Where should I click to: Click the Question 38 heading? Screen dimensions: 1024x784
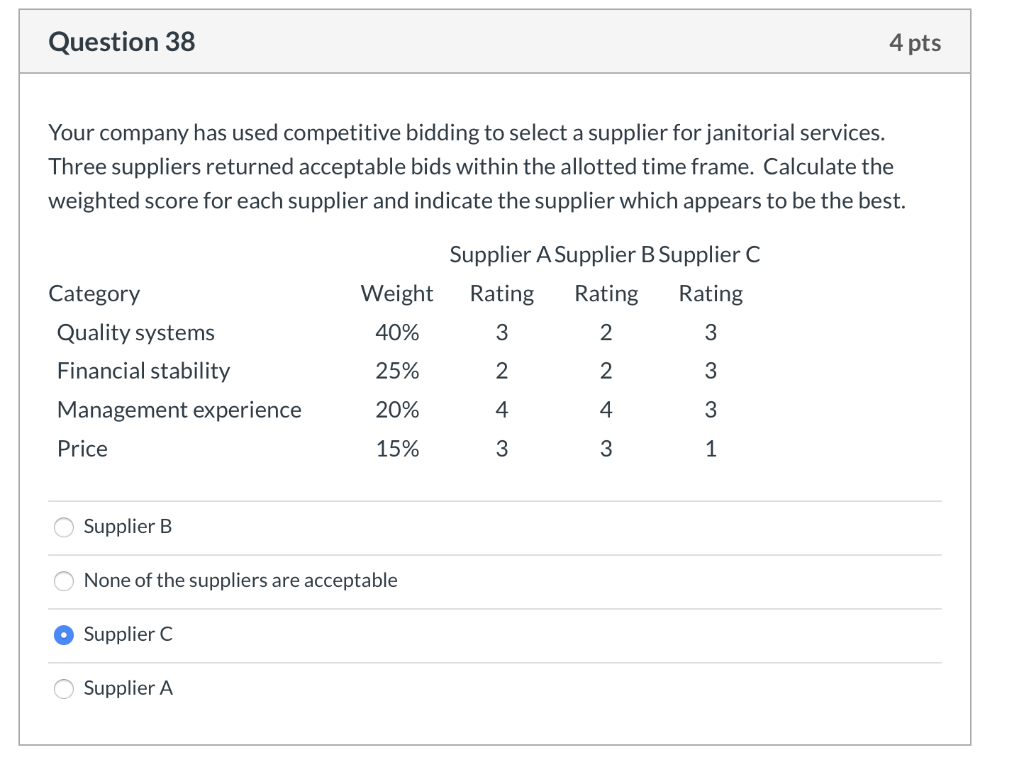[x=122, y=42]
